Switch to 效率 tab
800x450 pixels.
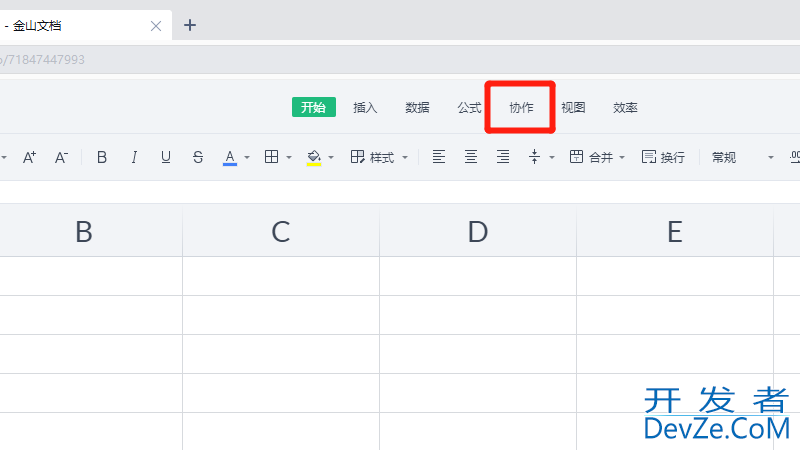(626, 108)
